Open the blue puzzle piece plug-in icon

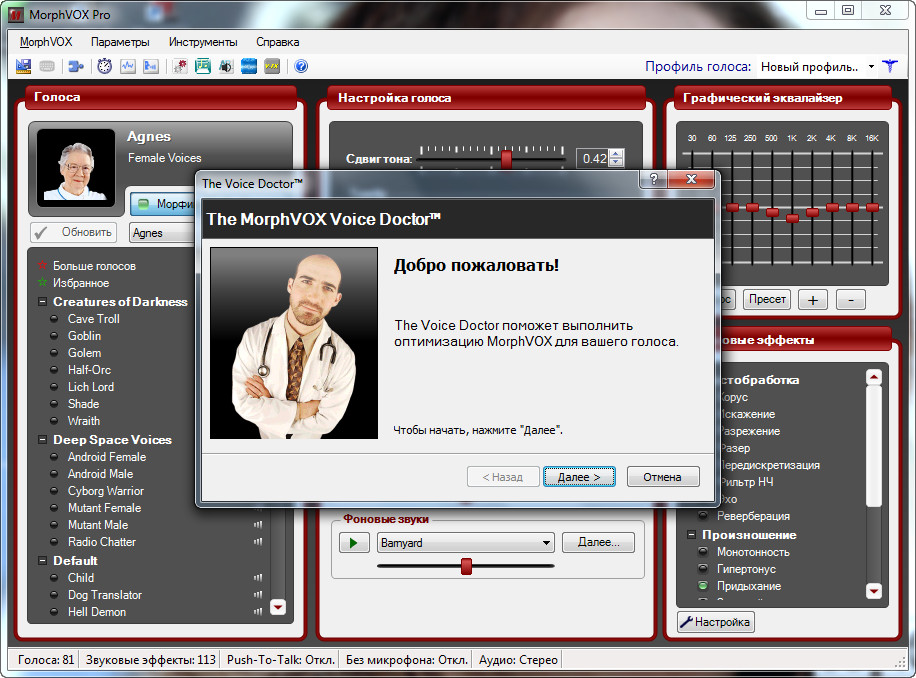click(76, 66)
